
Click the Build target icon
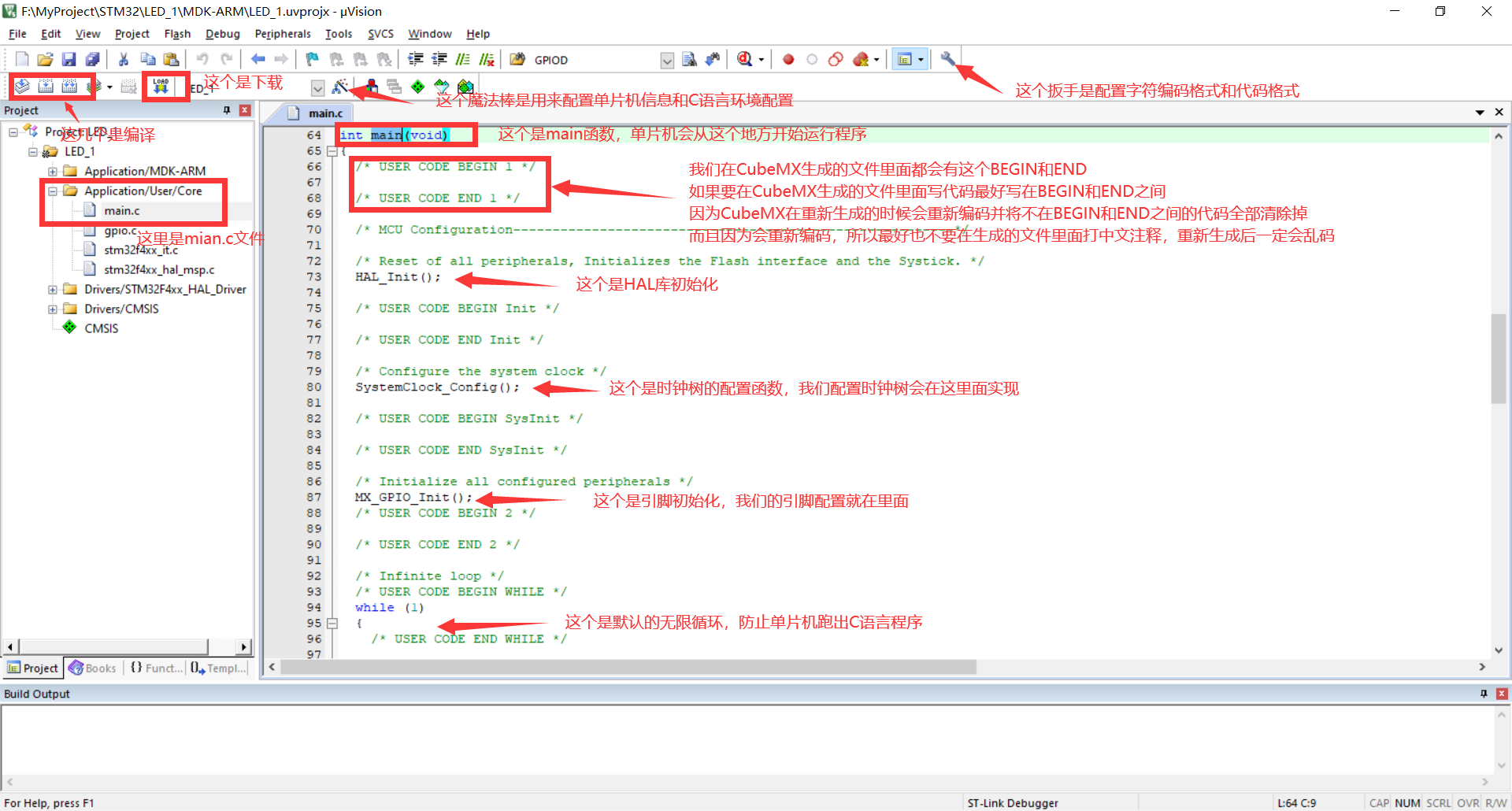click(46, 87)
